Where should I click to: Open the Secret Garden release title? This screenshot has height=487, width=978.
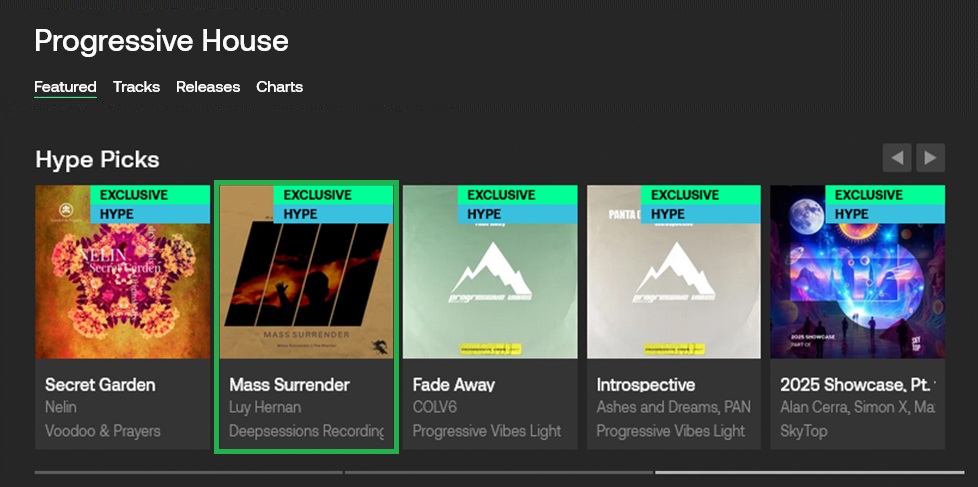click(x=100, y=385)
